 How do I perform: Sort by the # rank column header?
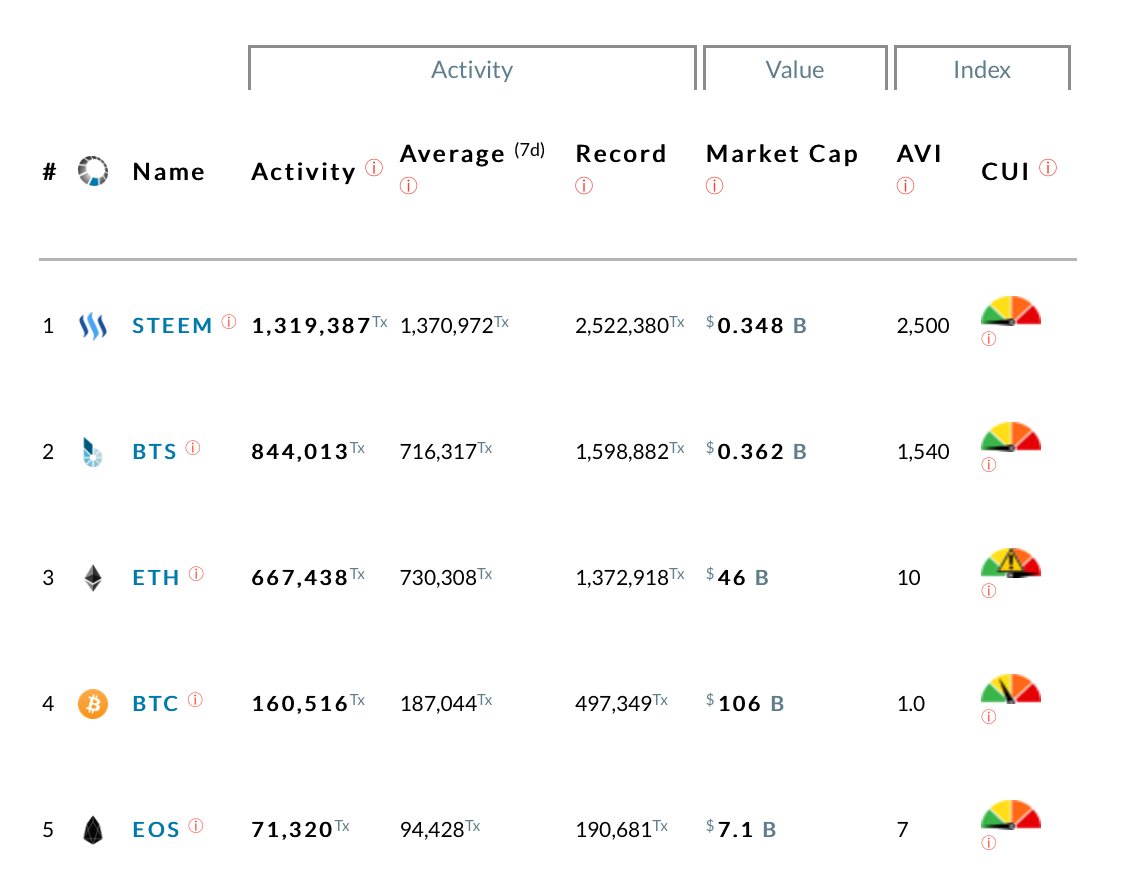tap(49, 172)
